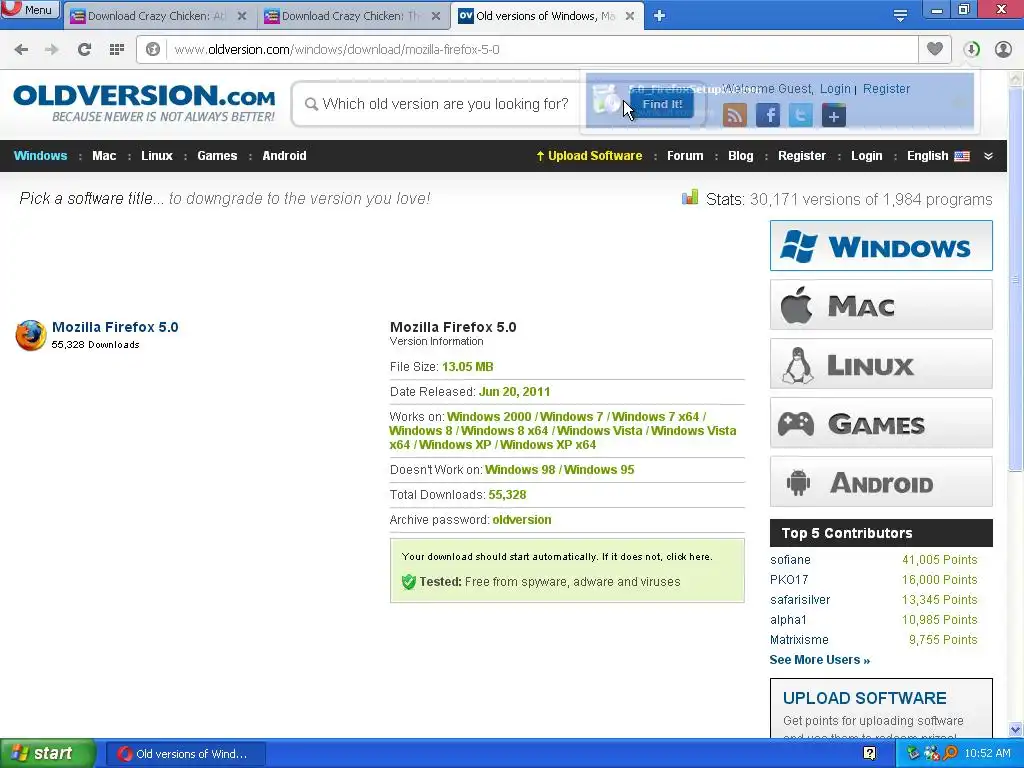Screen dimensions: 1024x768
Task: Click the Windows 98 link
Action: [520, 470]
